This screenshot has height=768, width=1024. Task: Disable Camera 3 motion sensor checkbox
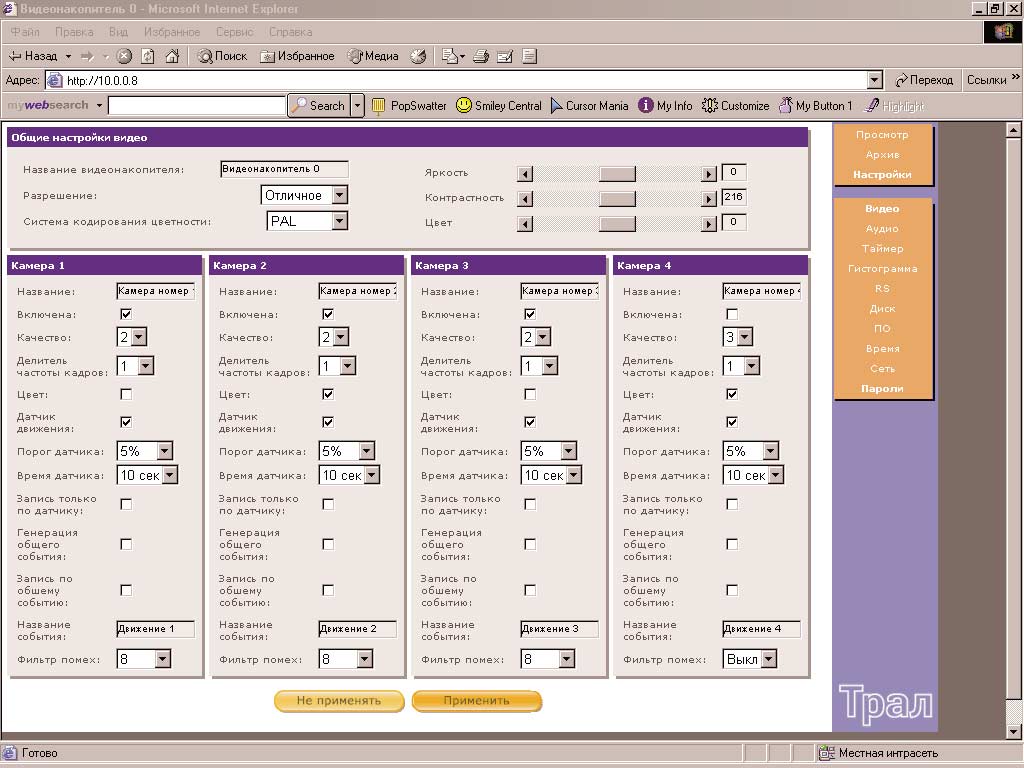[x=530, y=422]
